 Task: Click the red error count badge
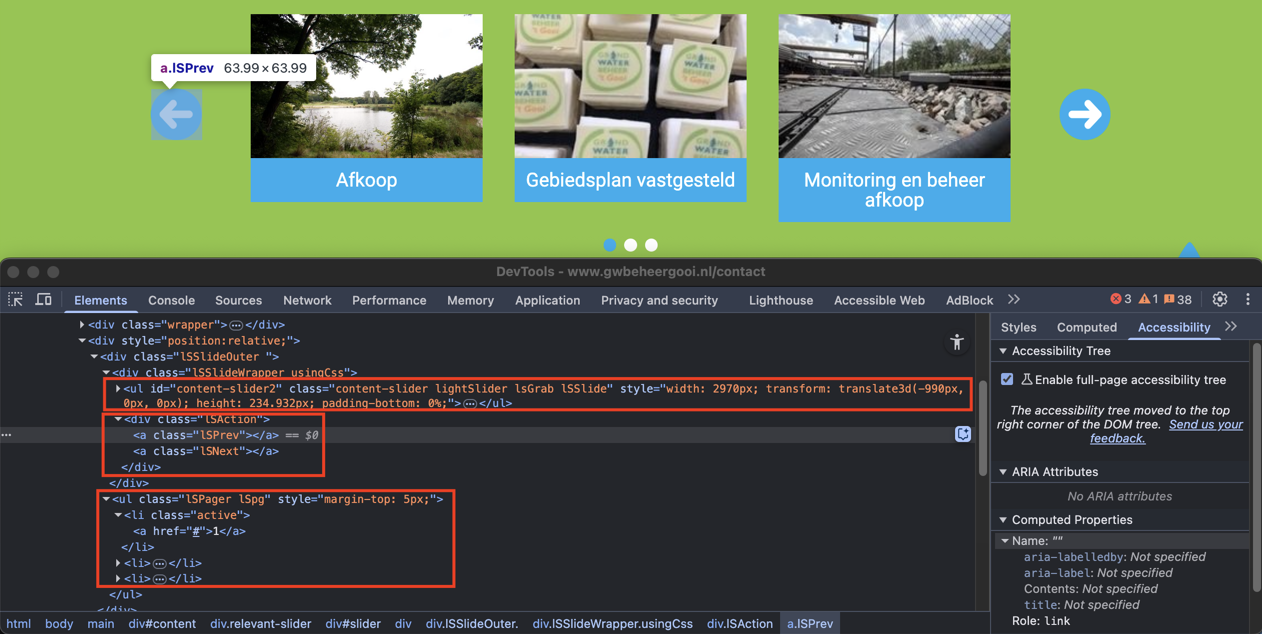coord(1120,300)
